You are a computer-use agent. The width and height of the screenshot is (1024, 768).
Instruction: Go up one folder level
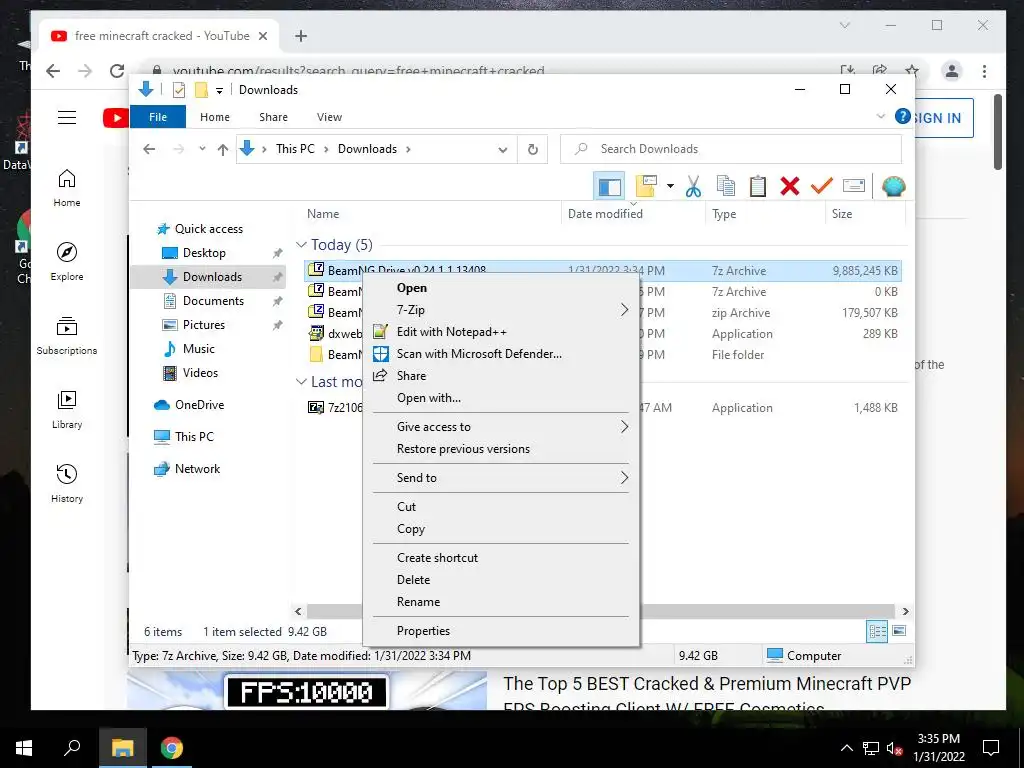[x=223, y=150]
